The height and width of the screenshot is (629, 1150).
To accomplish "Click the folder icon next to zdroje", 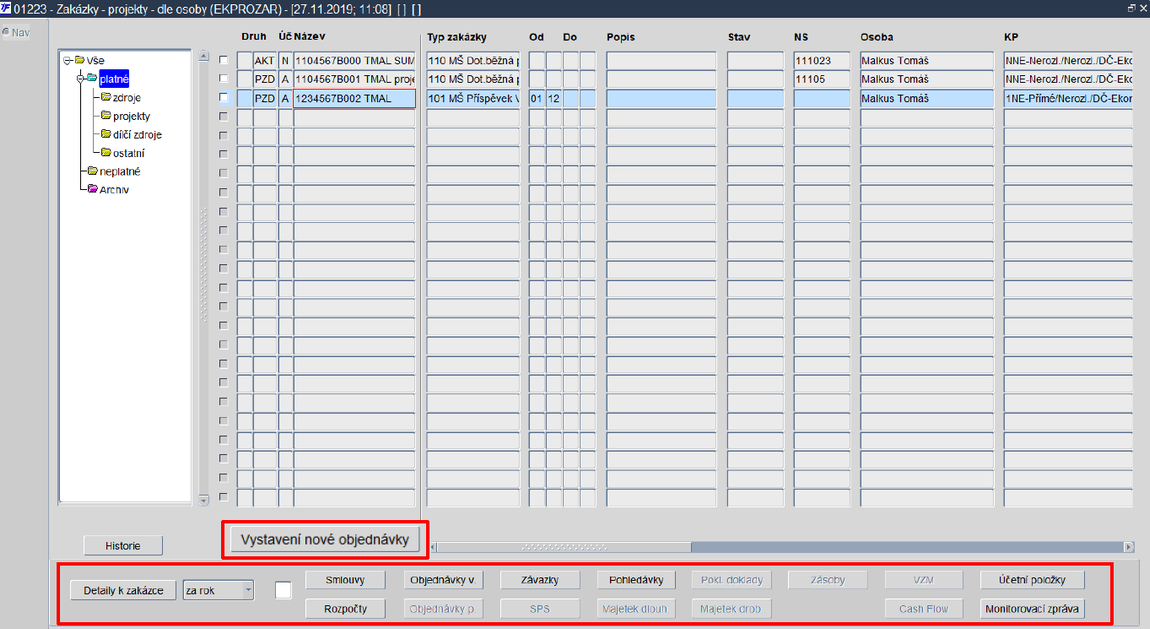I will (x=106, y=97).
